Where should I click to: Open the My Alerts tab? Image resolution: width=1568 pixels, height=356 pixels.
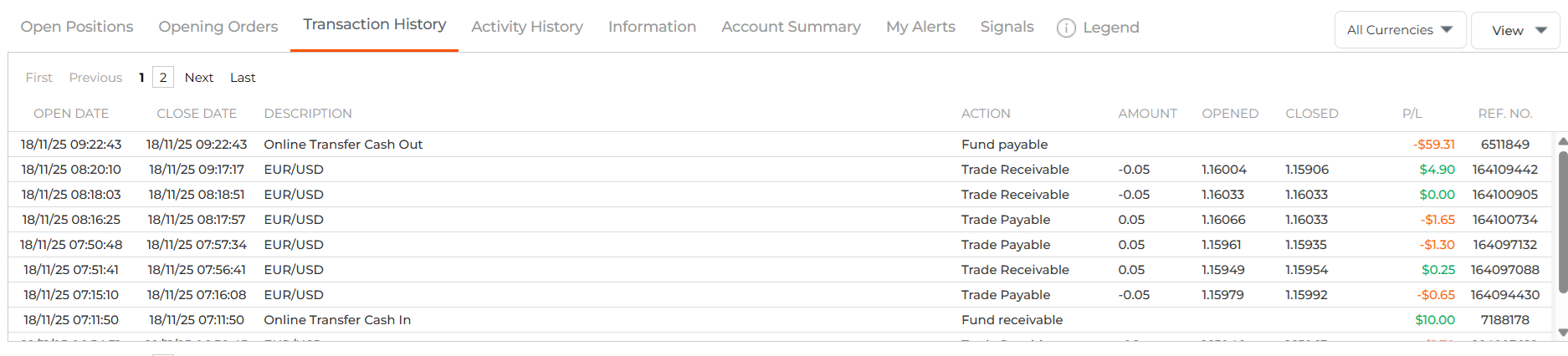(x=920, y=27)
